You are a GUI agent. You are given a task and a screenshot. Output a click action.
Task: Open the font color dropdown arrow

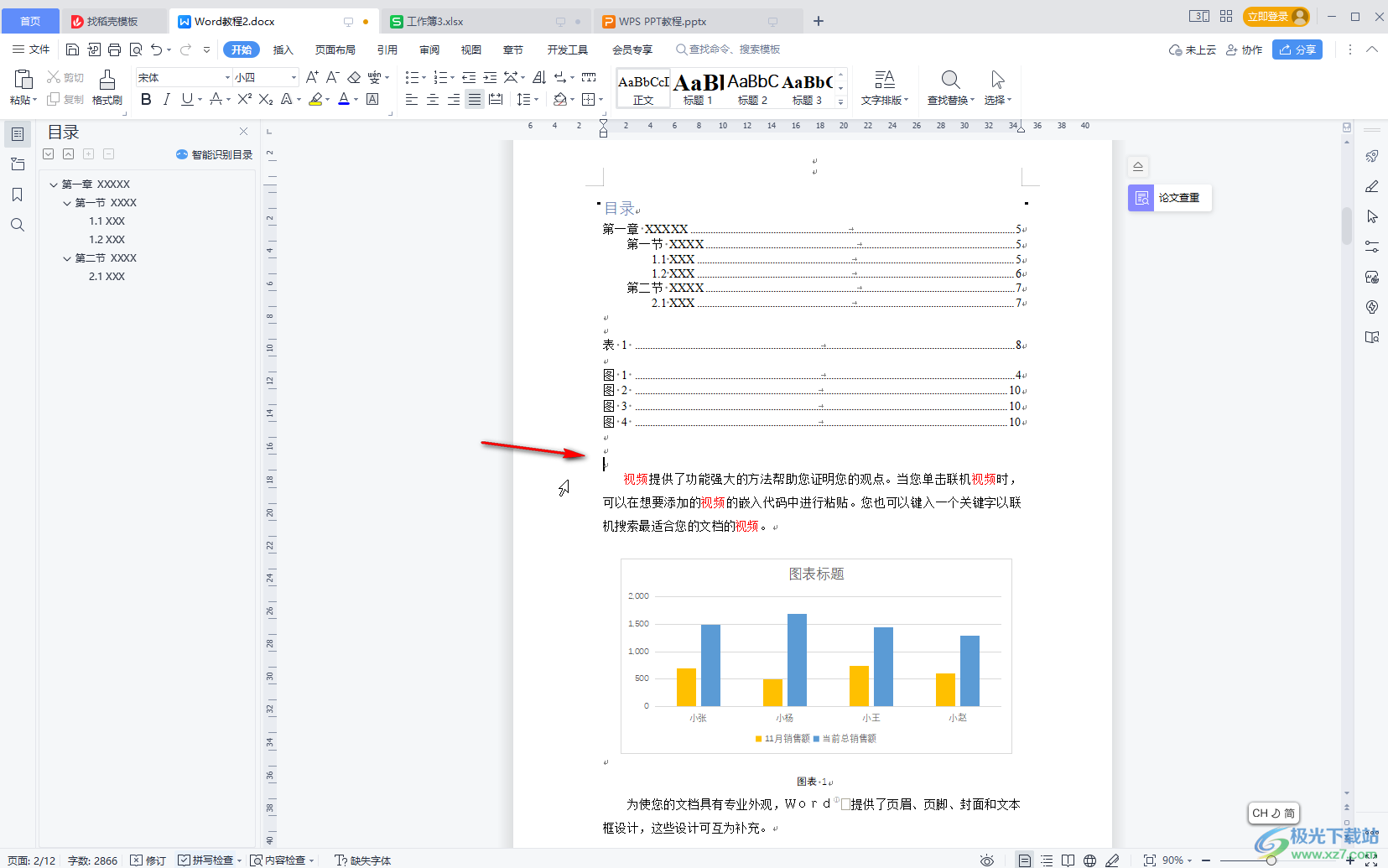[x=356, y=100]
